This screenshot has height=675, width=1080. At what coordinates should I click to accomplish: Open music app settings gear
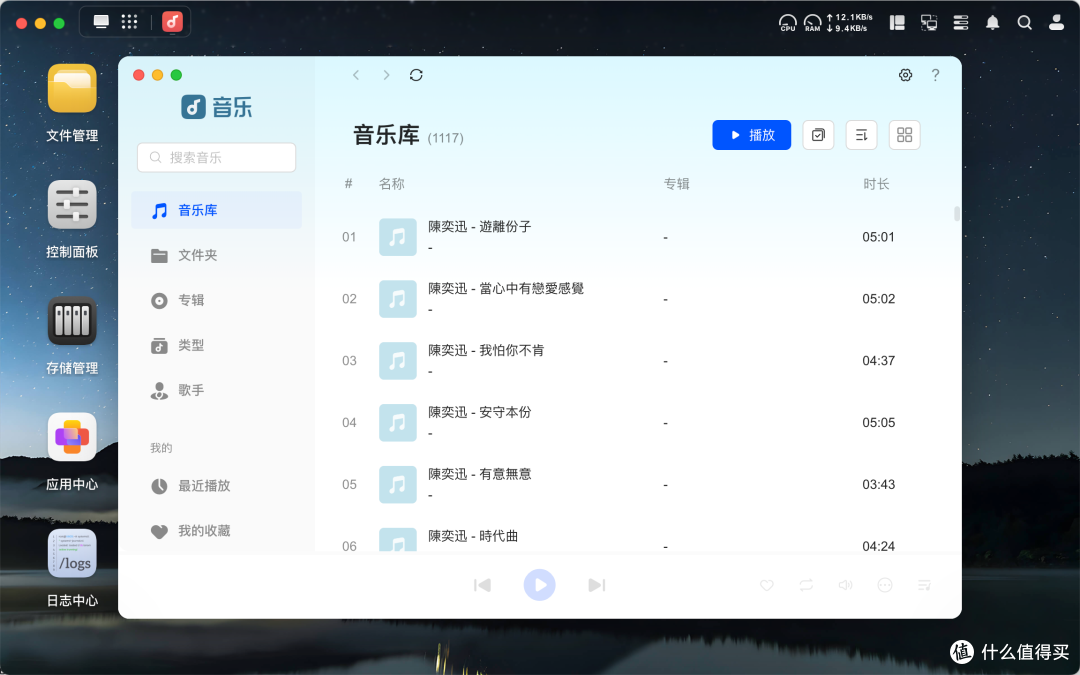point(906,75)
